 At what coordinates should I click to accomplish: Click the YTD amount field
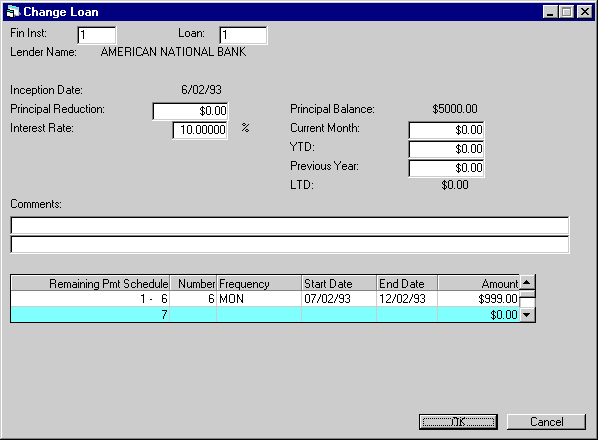[x=446, y=149]
